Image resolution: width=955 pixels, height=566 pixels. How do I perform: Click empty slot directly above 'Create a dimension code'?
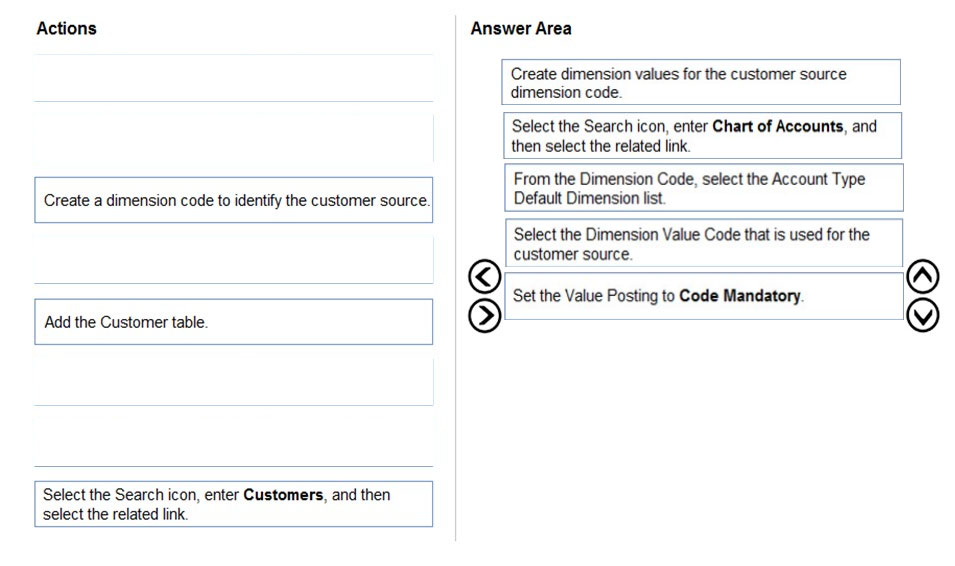tap(234, 139)
